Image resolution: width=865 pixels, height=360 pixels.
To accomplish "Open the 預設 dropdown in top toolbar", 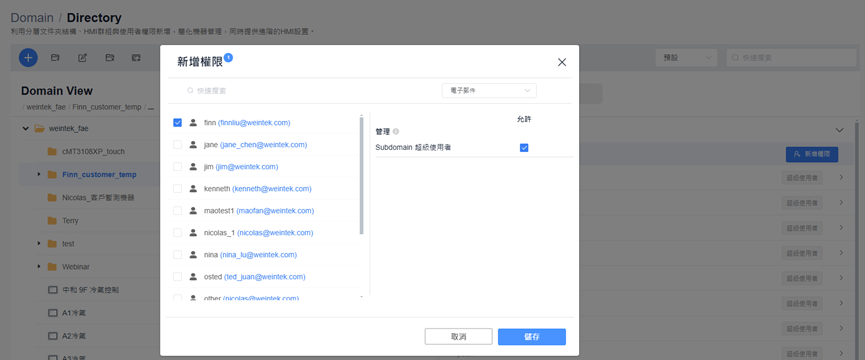I will [x=686, y=57].
